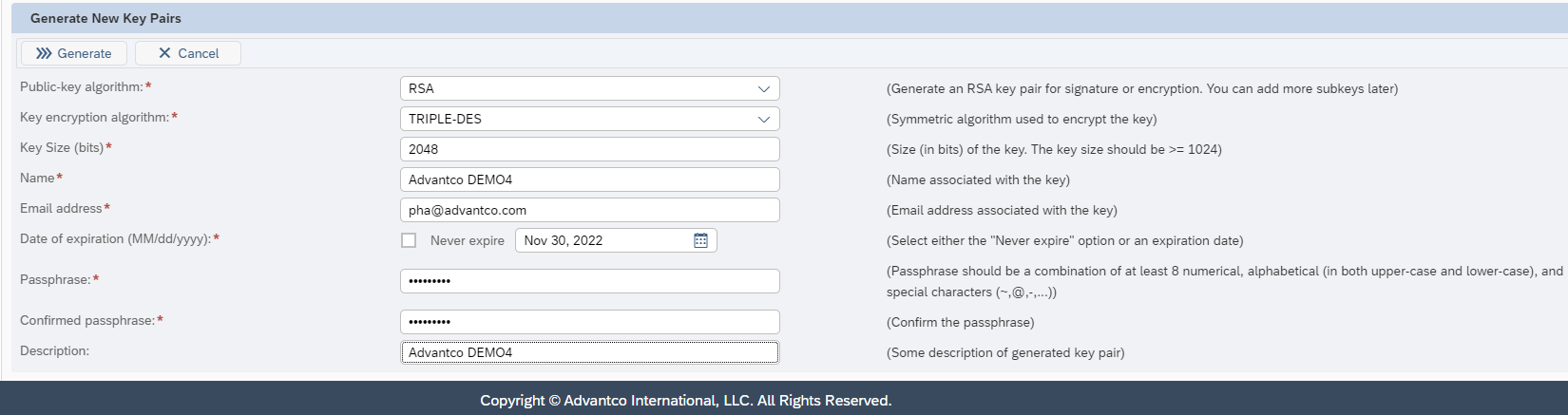Enable the Never expire checkbox

[x=409, y=240]
